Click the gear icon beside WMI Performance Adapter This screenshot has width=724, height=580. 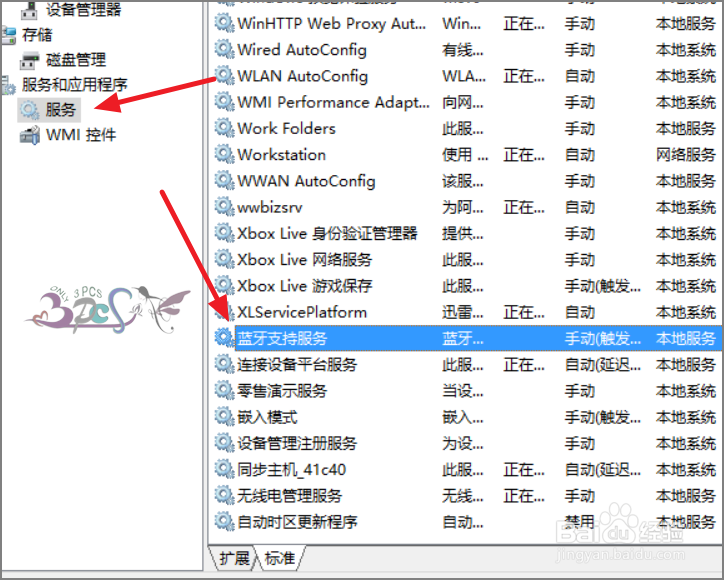pos(224,102)
